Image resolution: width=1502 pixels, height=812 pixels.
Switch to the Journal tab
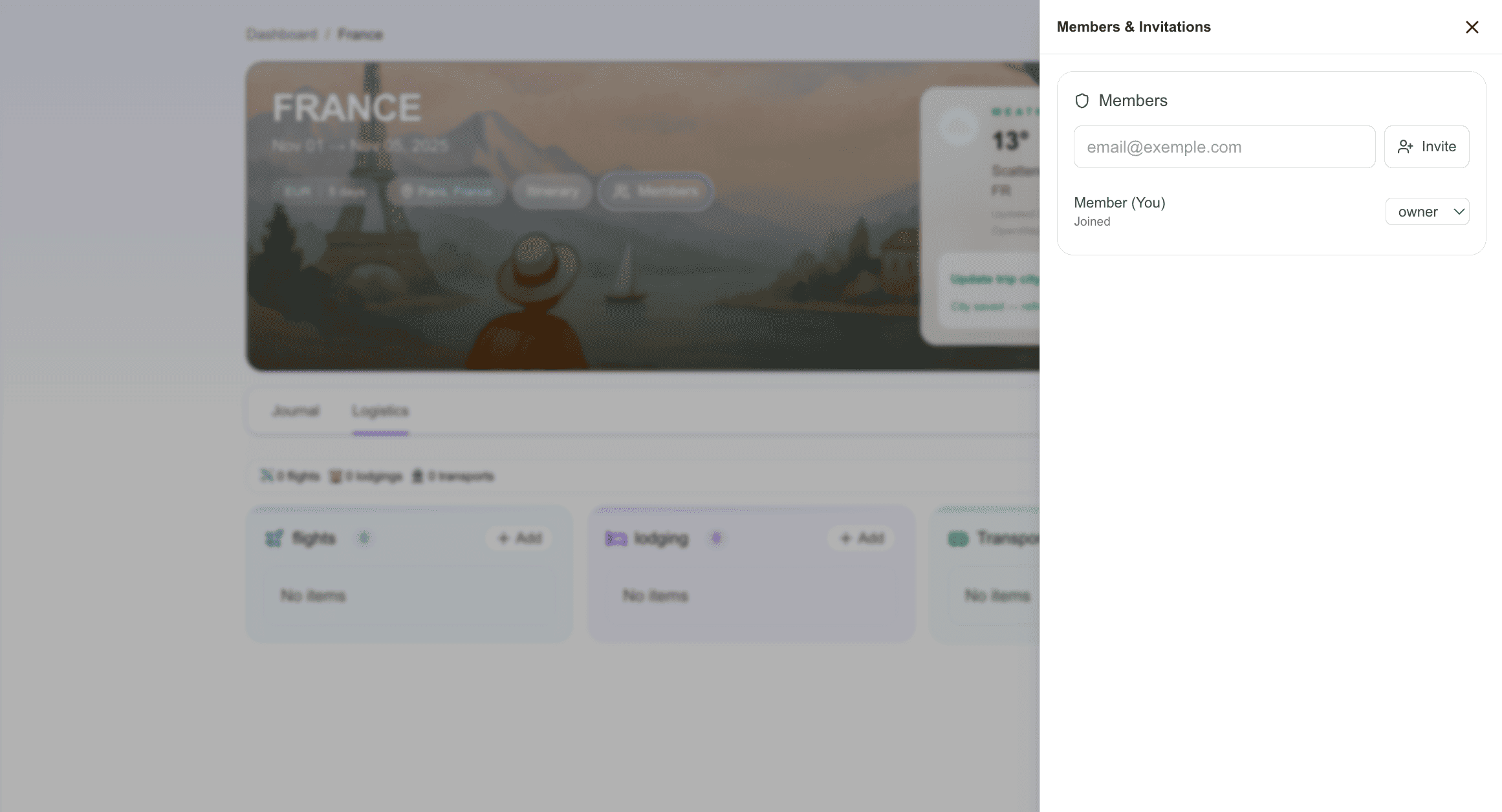(x=296, y=411)
